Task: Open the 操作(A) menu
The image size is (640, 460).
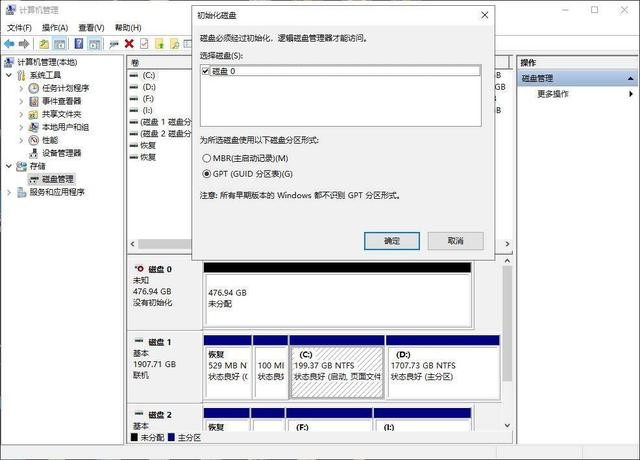Action: coord(55,28)
